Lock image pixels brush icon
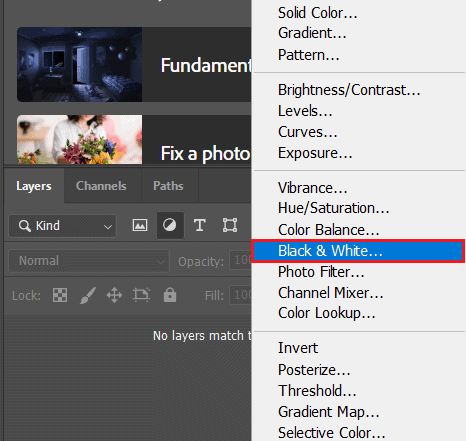The image size is (466, 441). coord(88,295)
